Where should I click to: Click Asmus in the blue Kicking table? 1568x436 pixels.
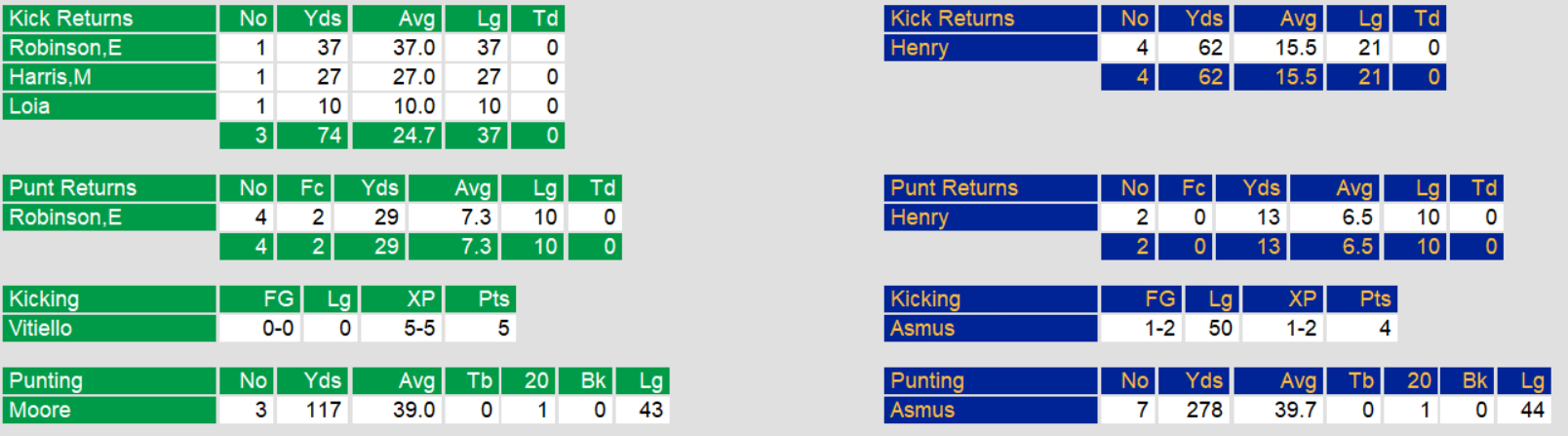[990, 329]
